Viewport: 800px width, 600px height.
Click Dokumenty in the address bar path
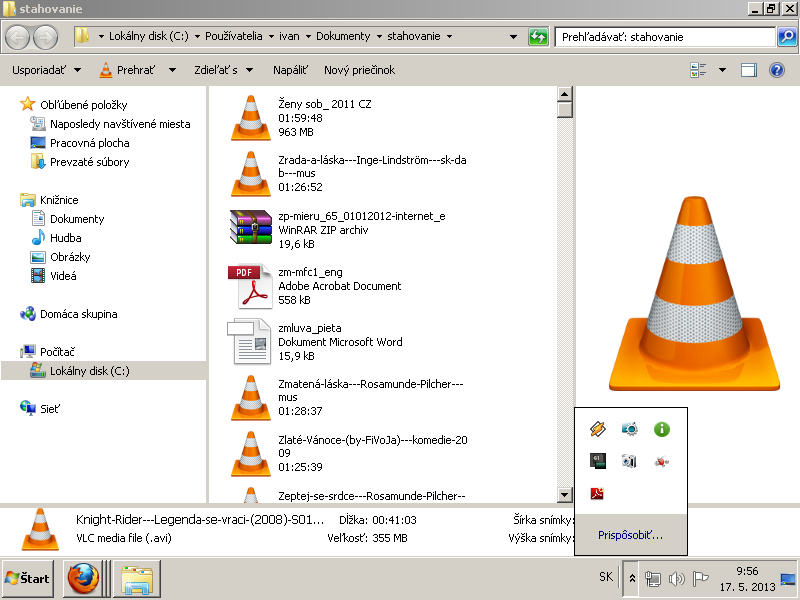(x=343, y=36)
